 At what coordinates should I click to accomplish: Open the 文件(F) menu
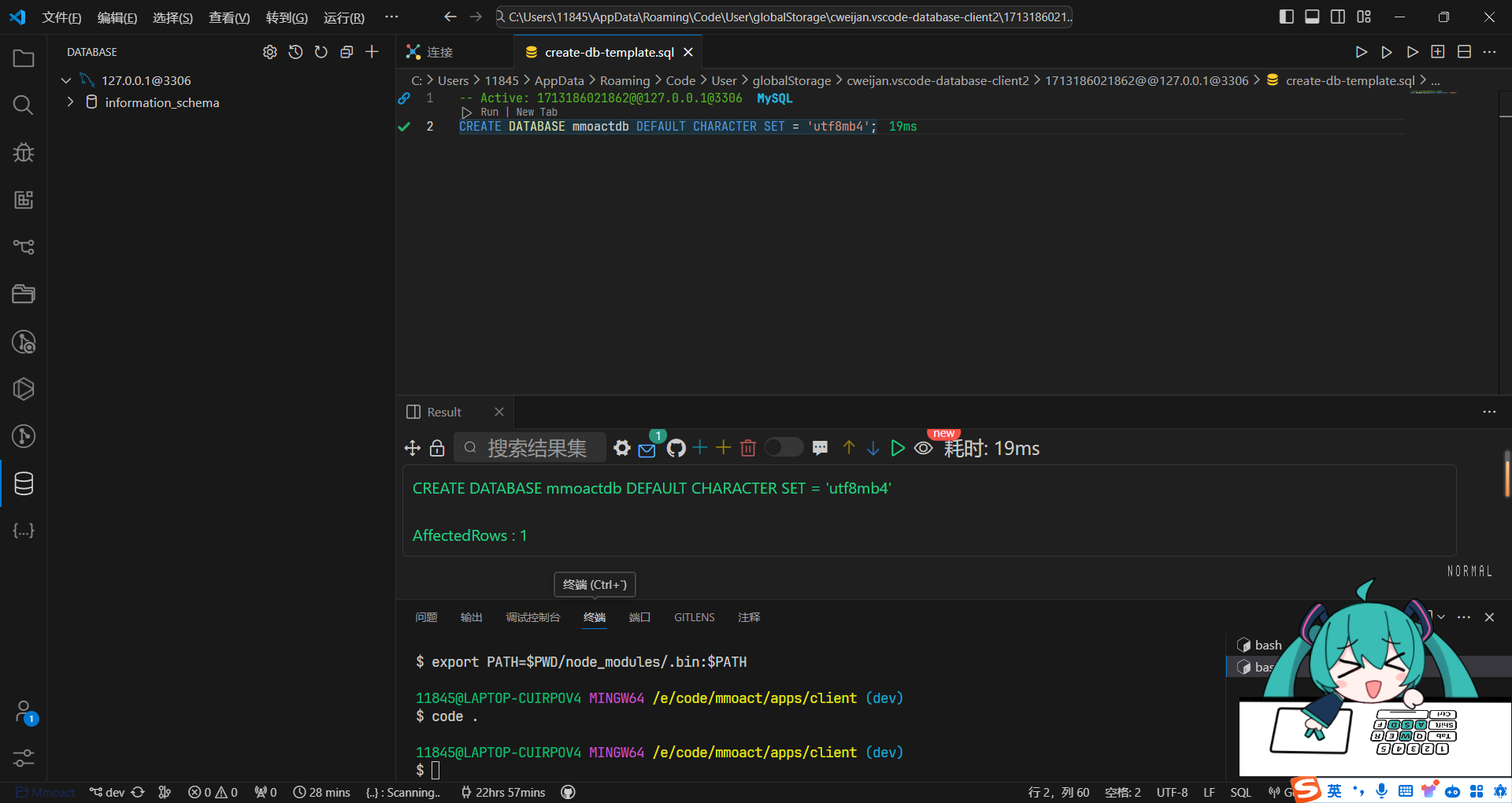coord(61,17)
